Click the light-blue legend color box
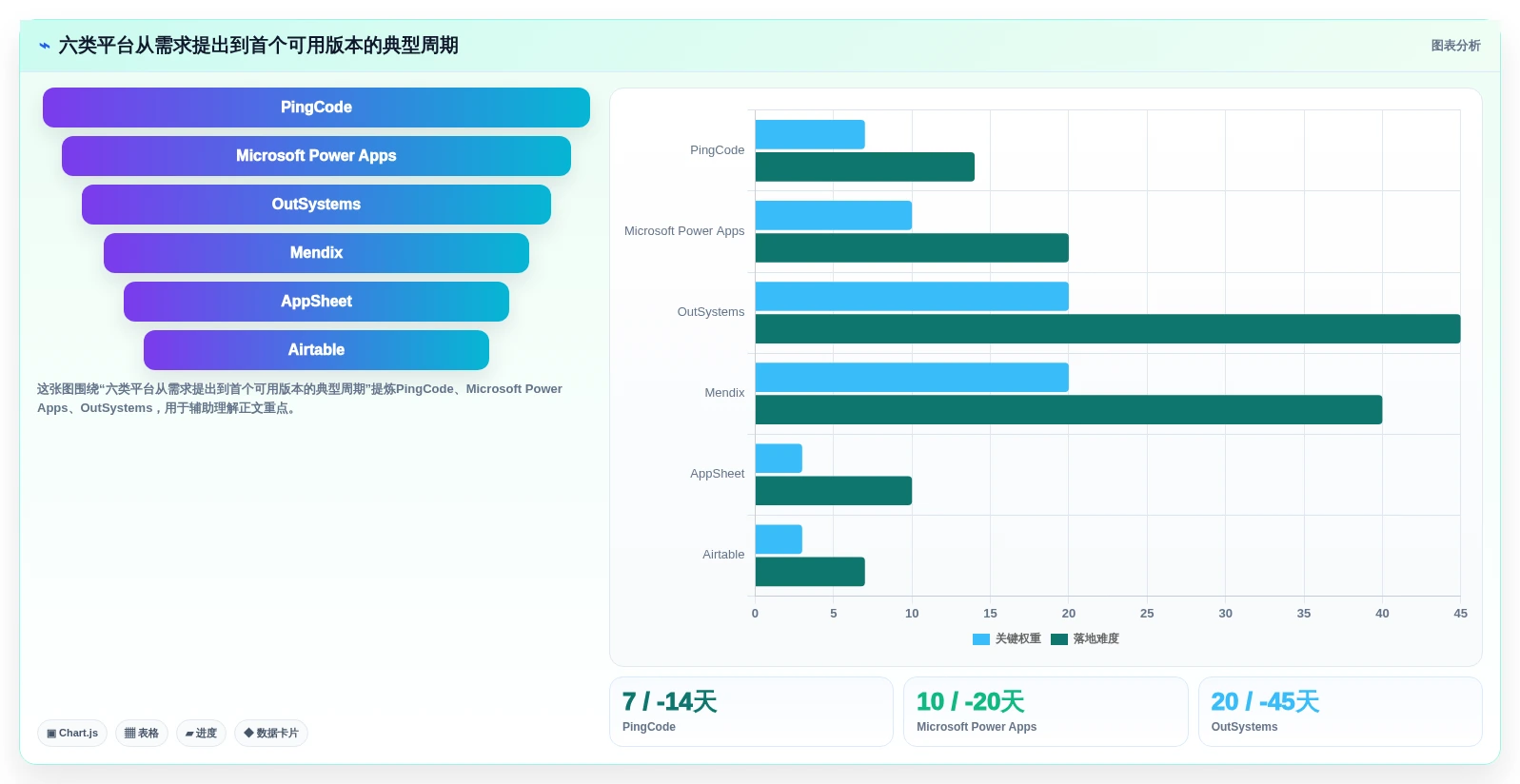This screenshot has height=784, width=1520. tap(981, 639)
